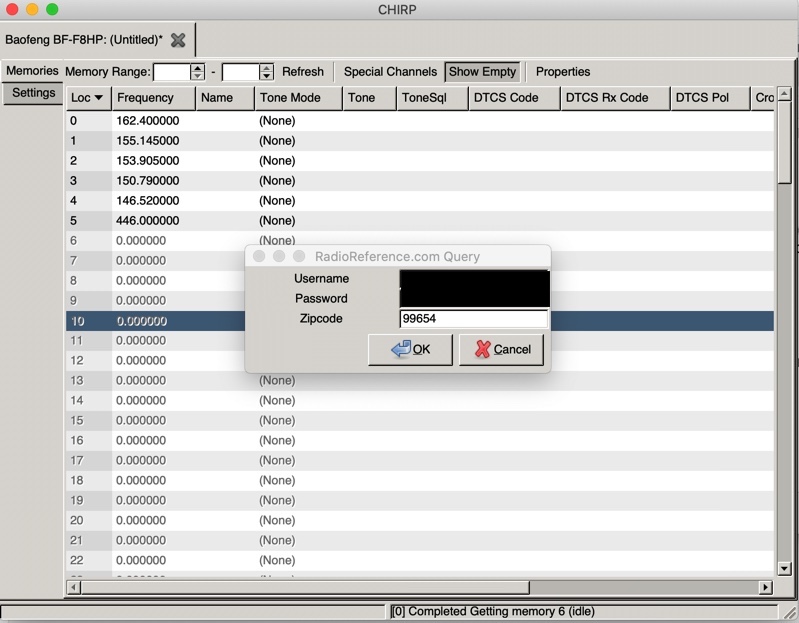Decrement the Memory Range end spinner

coord(267,76)
